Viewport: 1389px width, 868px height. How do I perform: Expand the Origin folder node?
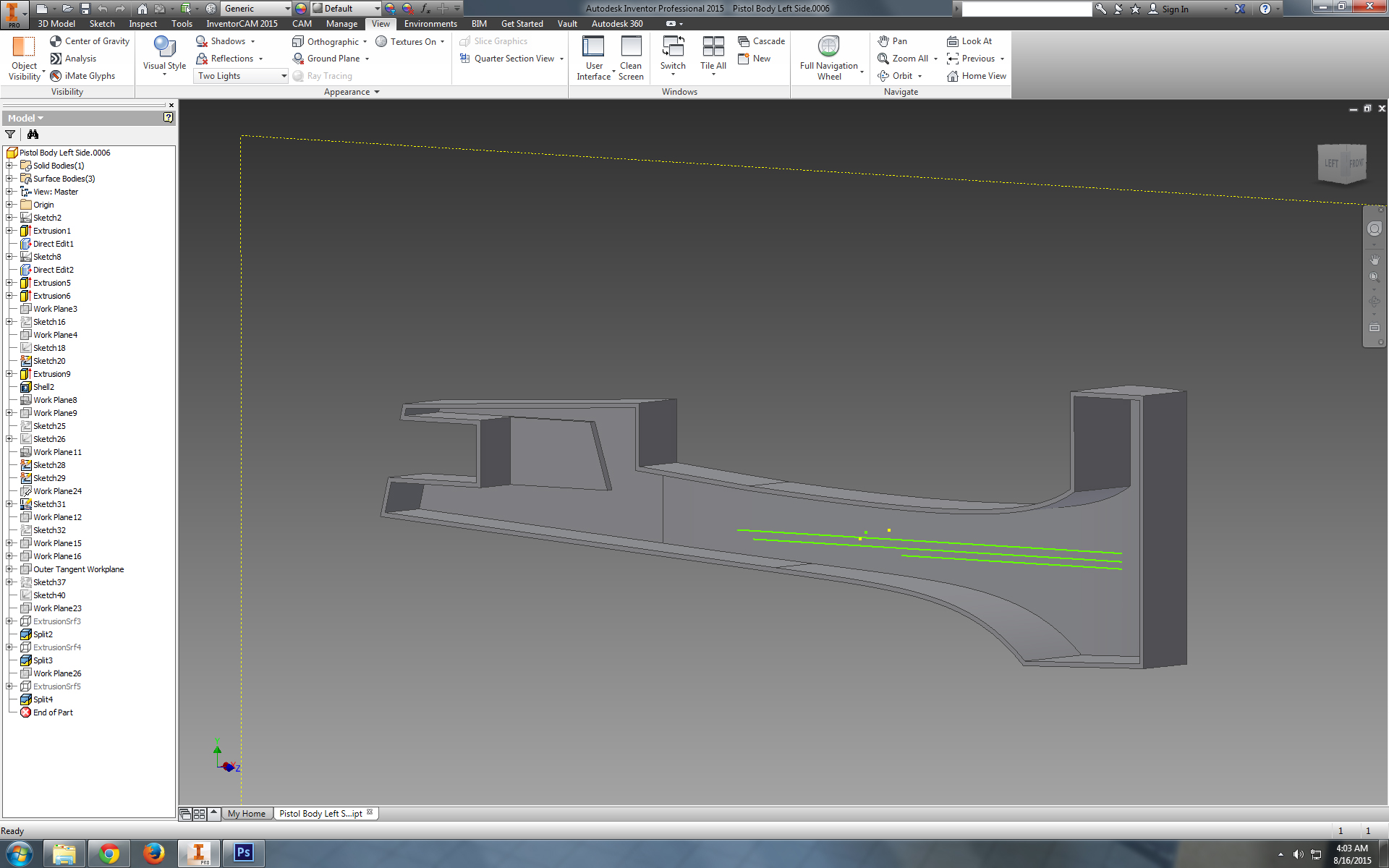point(9,205)
